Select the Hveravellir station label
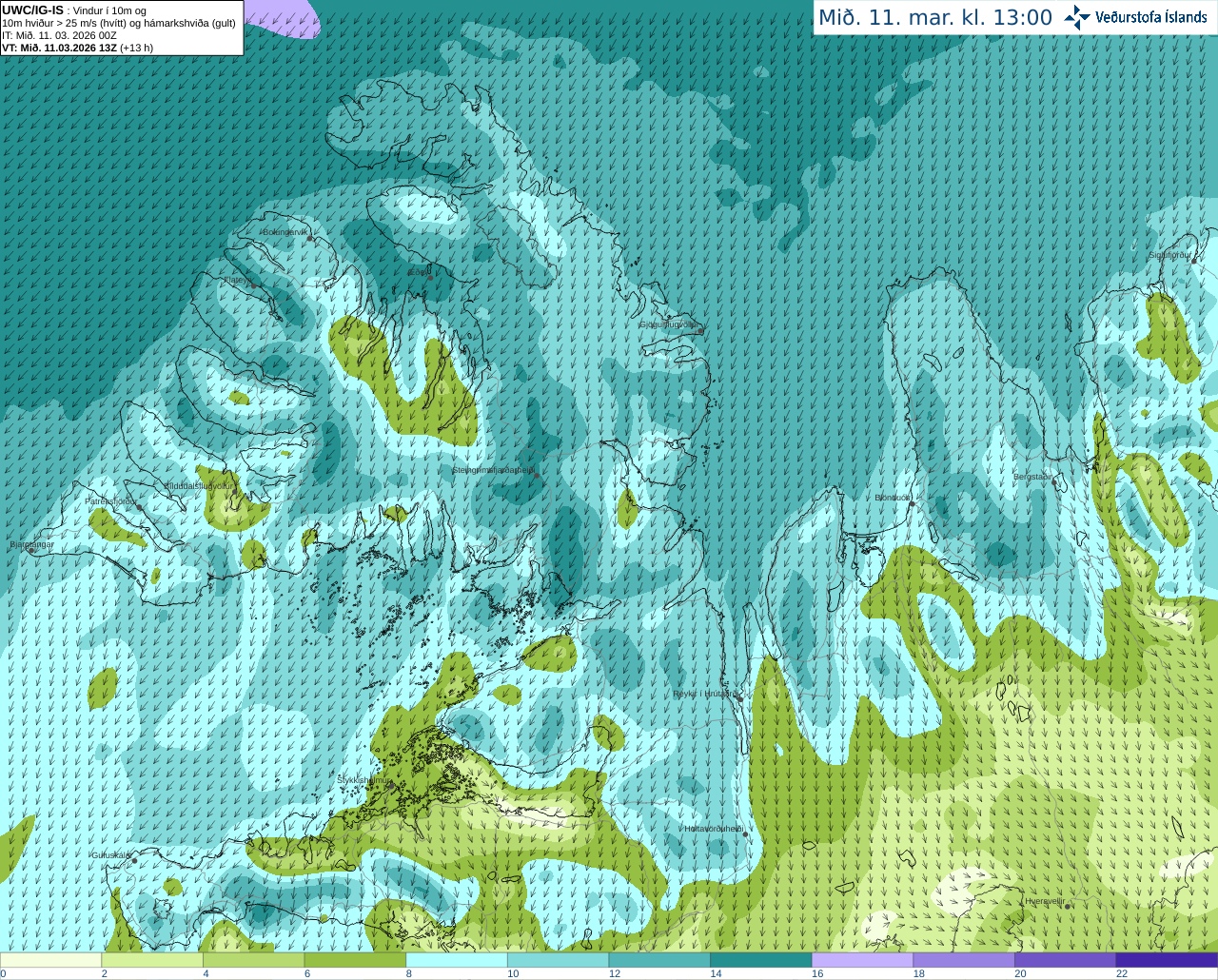1218x980 pixels. pyautogui.click(x=1044, y=901)
